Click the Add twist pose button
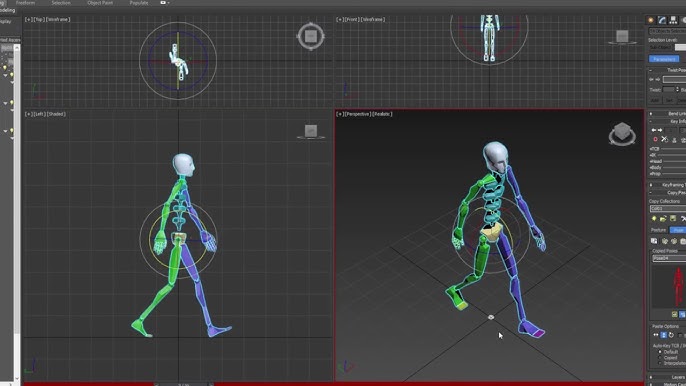Screen dimensions: 686x386 [x=655, y=100]
